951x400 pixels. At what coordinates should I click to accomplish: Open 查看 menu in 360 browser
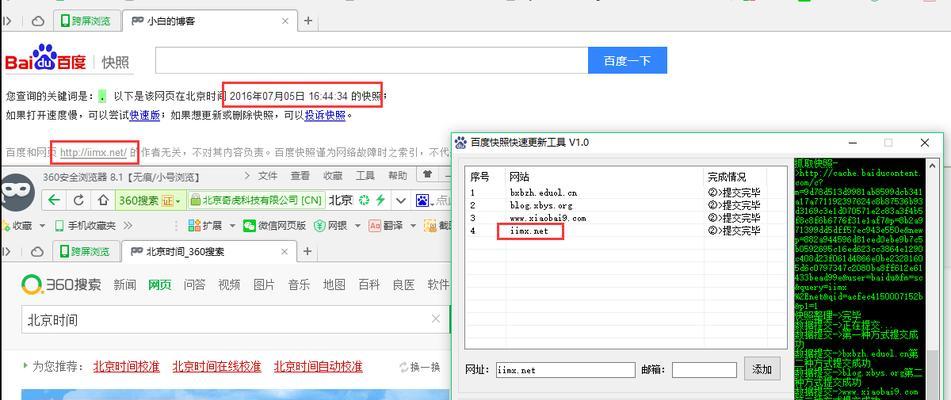click(300, 176)
